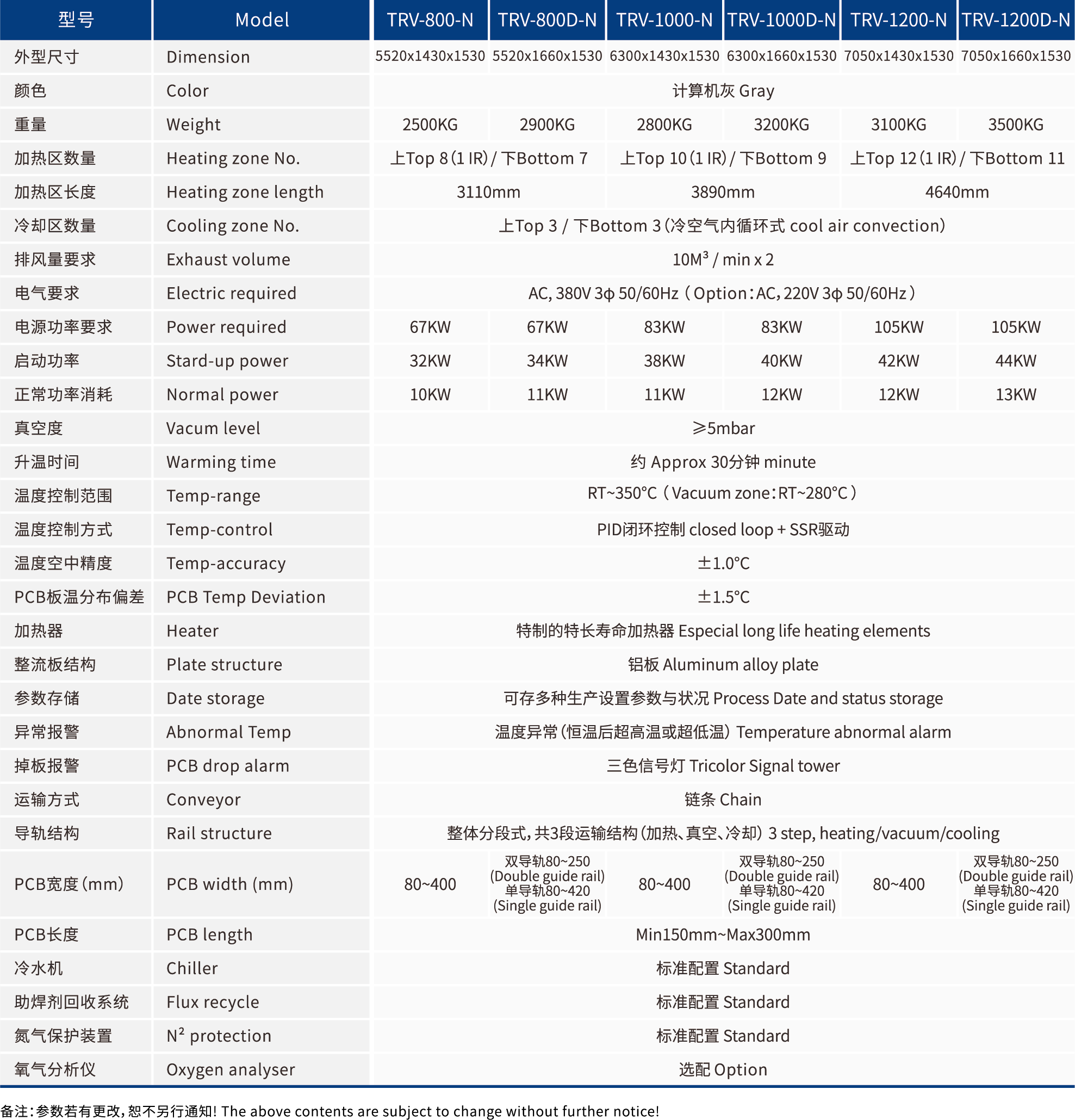Click the 34KW start-up power cell
The image size is (1075, 1120).
547,361
